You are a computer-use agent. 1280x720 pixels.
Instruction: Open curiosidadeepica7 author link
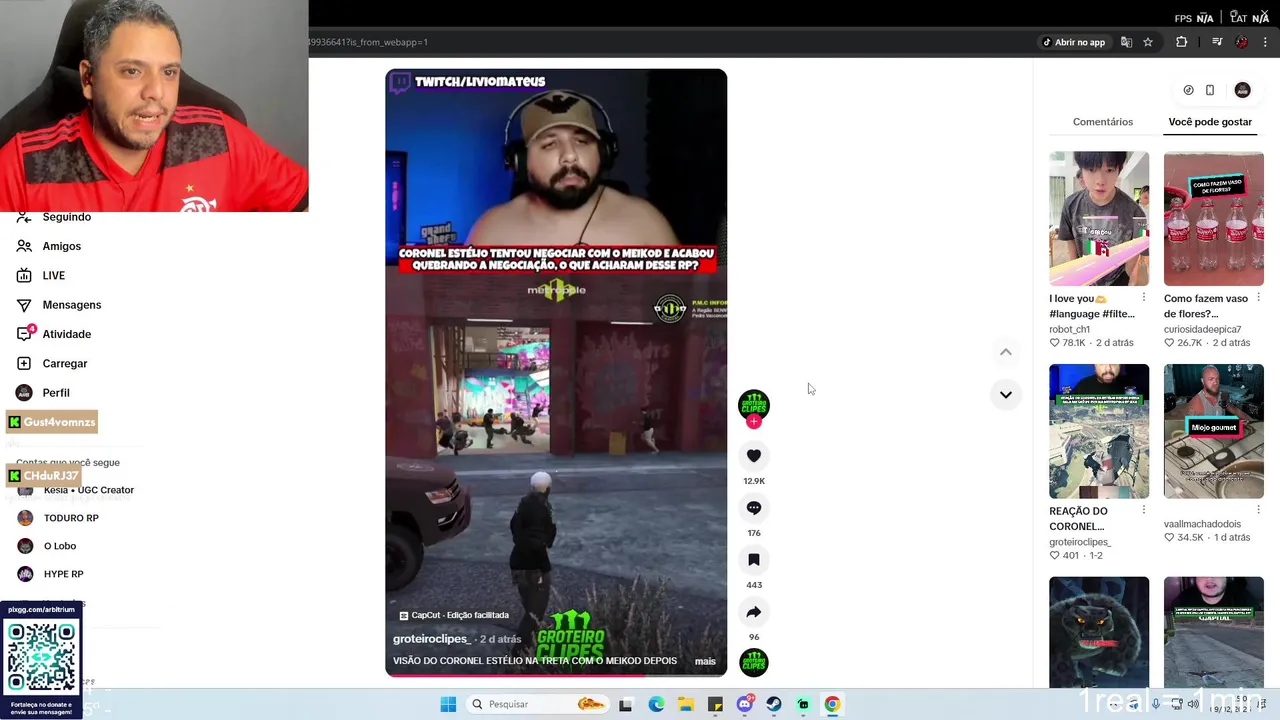coord(1203,329)
